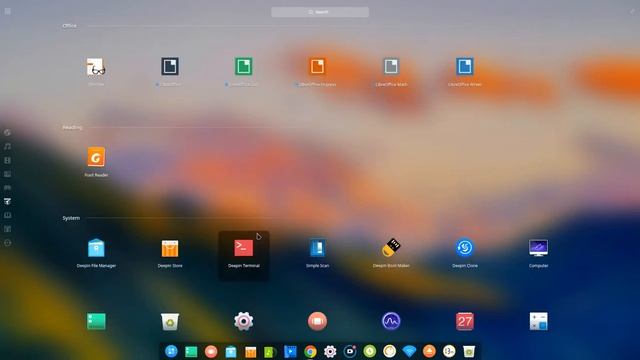Open the gear settings app in launcher grid
Screen dimensions: 640x360
click(244, 322)
